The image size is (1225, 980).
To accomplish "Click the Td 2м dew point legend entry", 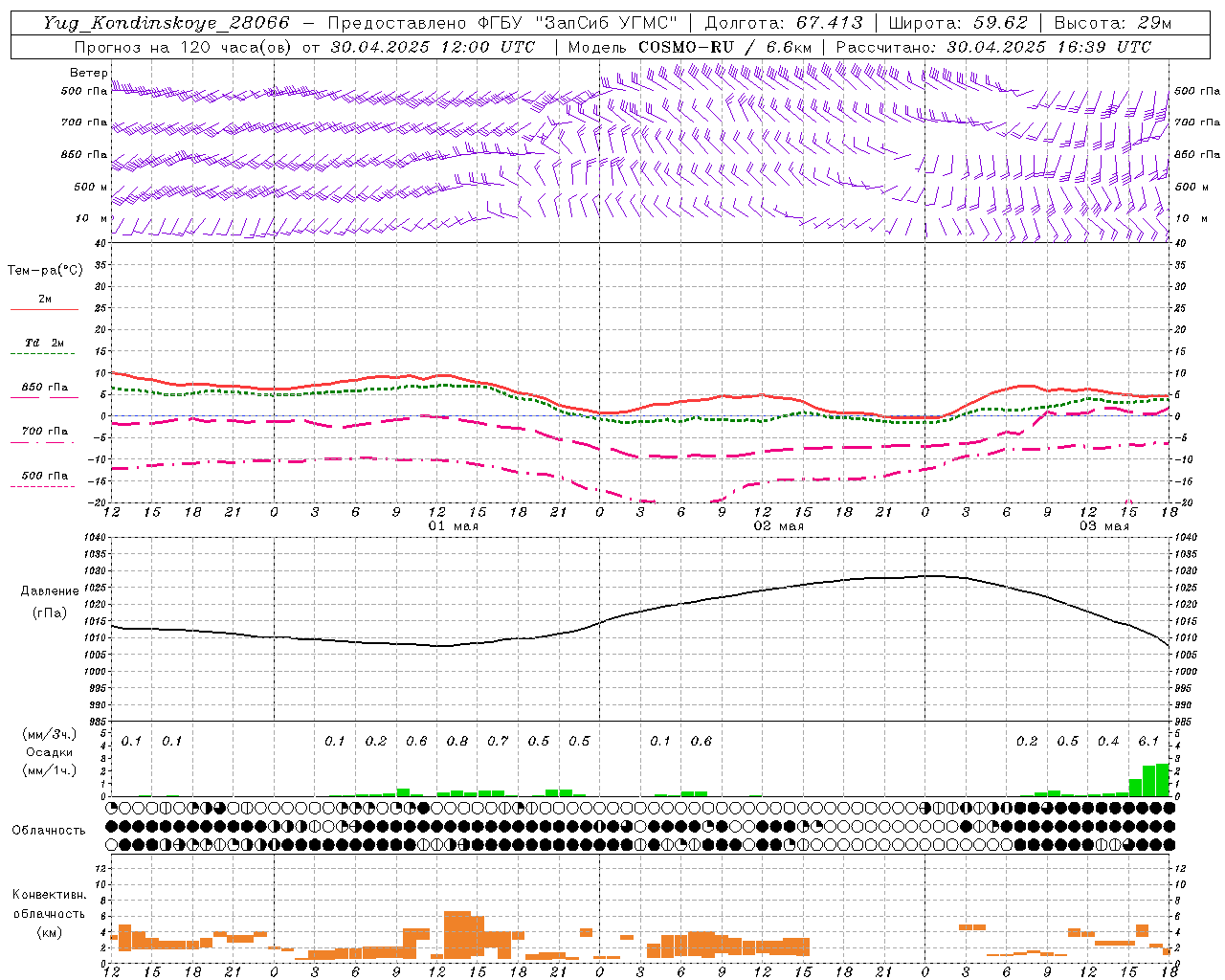I will [x=45, y=343].
